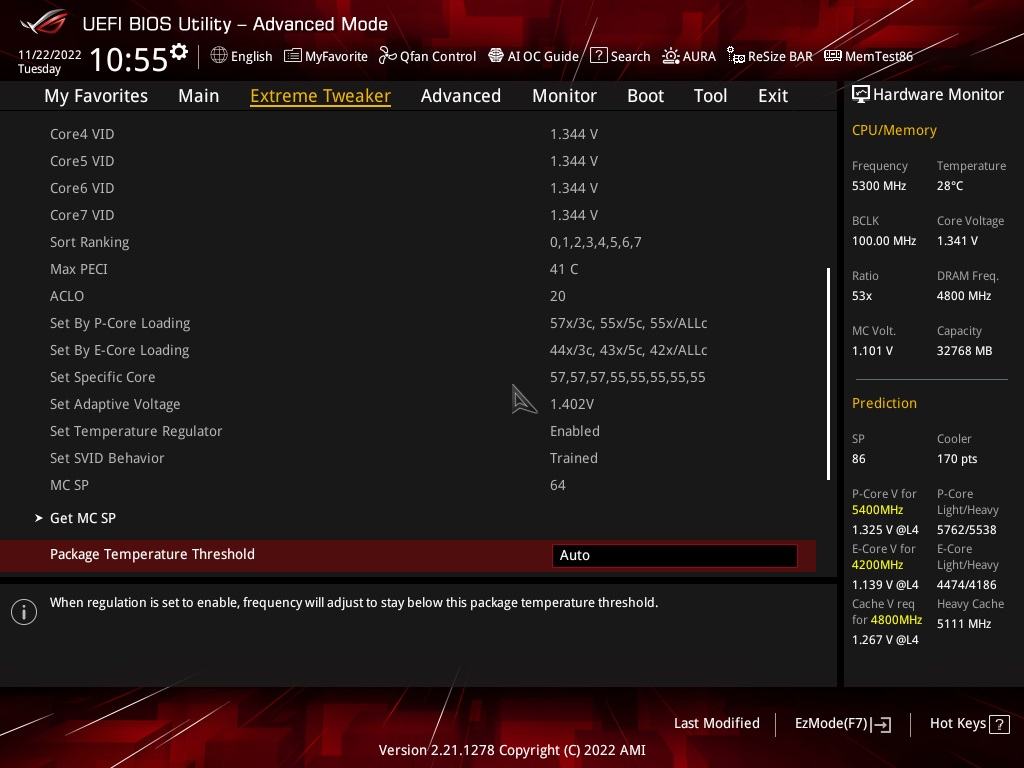Click the Max PECI label

[79, 269]
